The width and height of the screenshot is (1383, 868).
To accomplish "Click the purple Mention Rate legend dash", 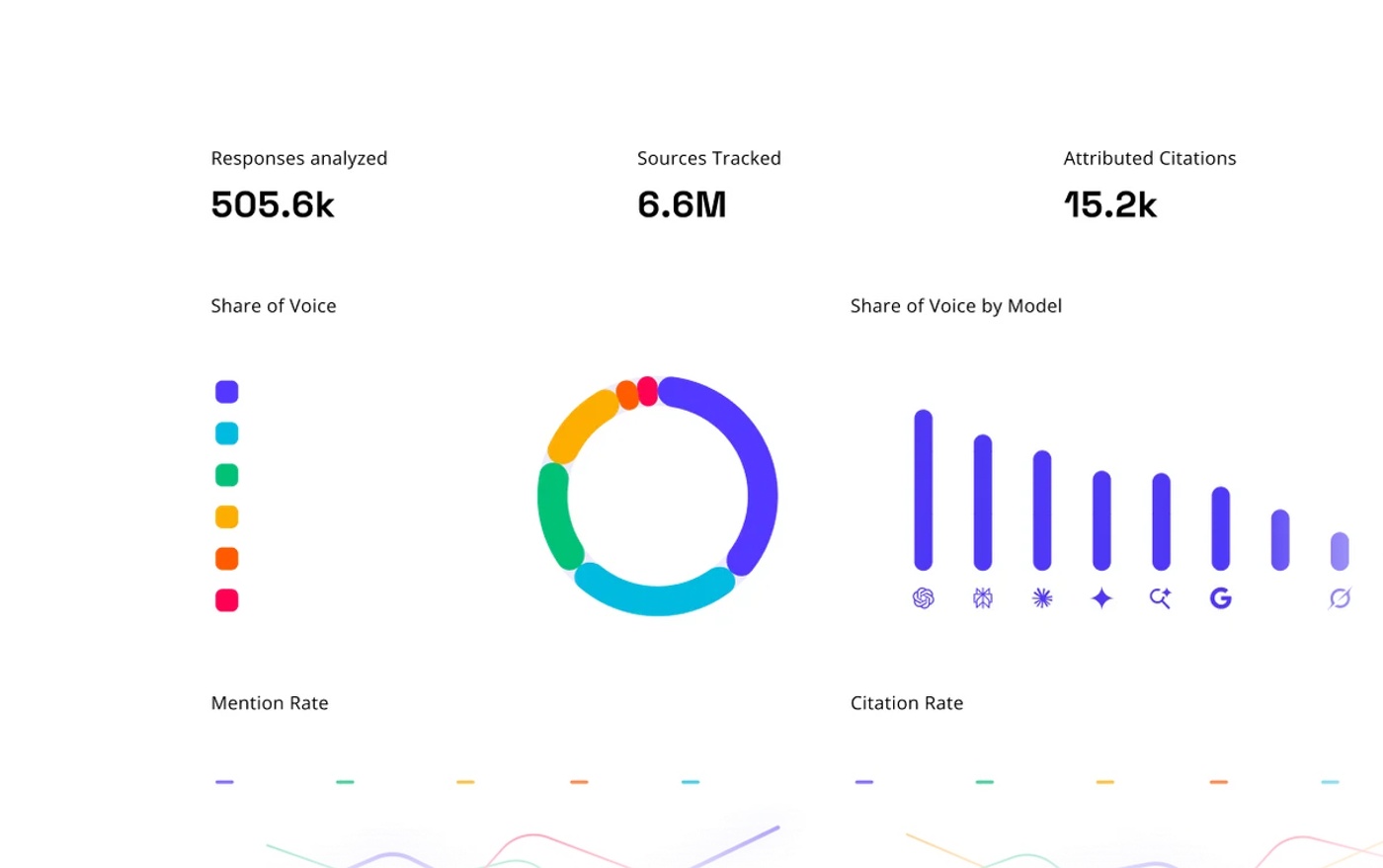I will [x=224, y=782].
